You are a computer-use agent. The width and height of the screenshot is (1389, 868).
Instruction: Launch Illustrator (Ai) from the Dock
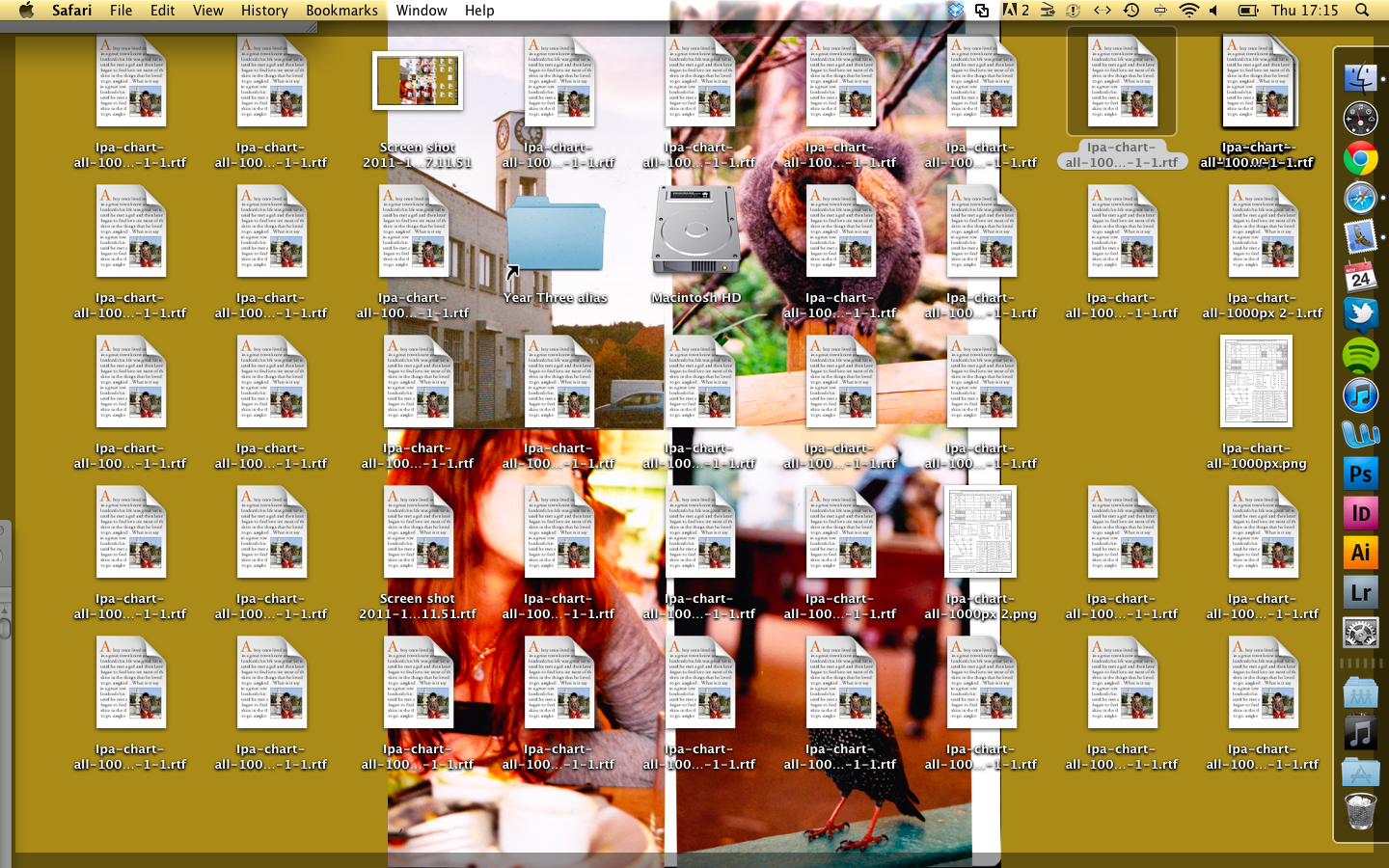point(1360,553)
